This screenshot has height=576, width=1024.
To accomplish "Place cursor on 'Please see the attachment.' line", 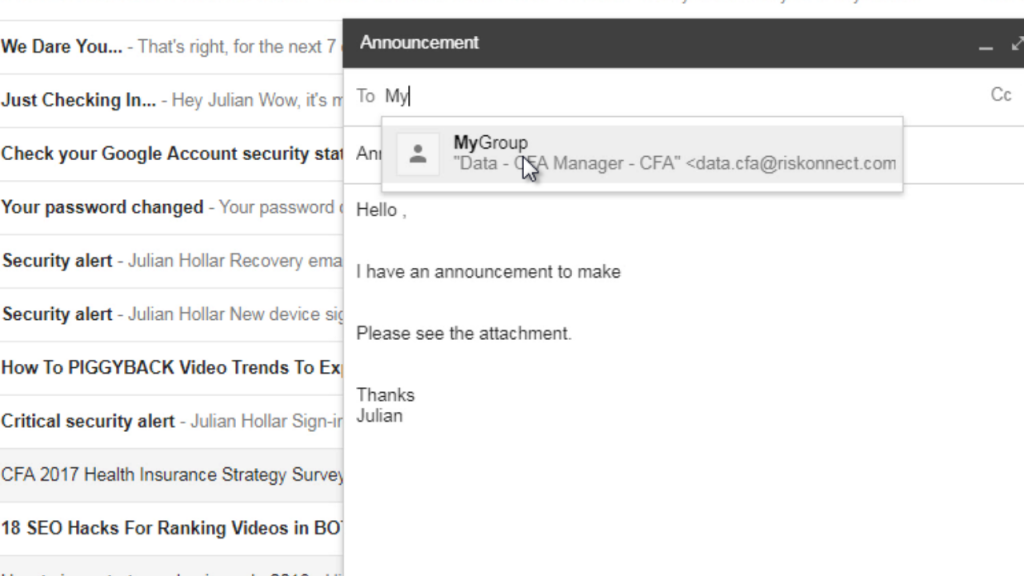I will (464, 334).
